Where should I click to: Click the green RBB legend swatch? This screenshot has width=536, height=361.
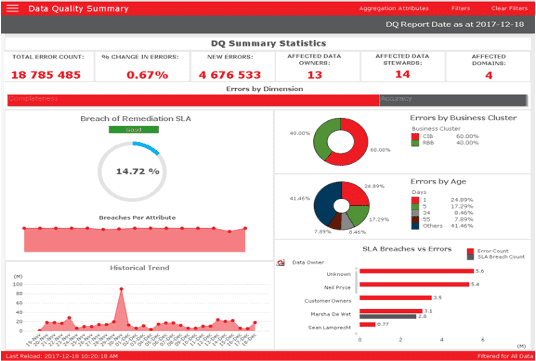click(x=415, y=143)
